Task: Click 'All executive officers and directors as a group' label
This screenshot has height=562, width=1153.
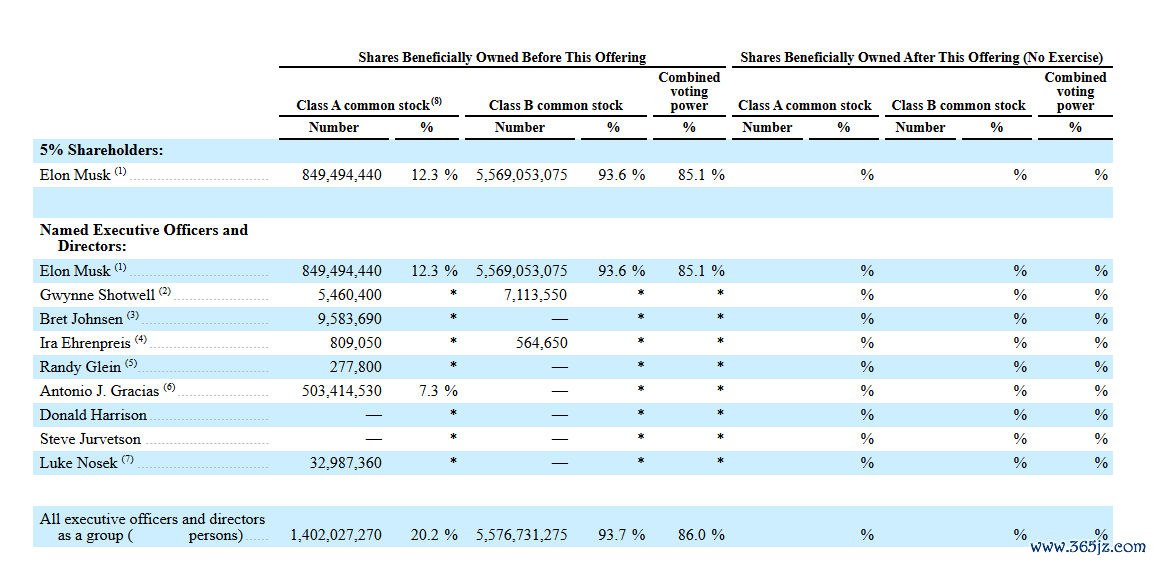Action: click(152, 527)
